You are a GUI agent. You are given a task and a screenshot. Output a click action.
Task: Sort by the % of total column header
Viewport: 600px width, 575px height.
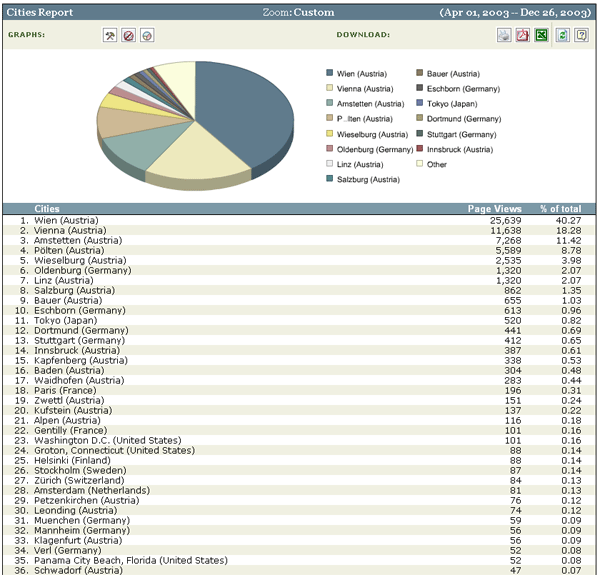tap(561, 209)
